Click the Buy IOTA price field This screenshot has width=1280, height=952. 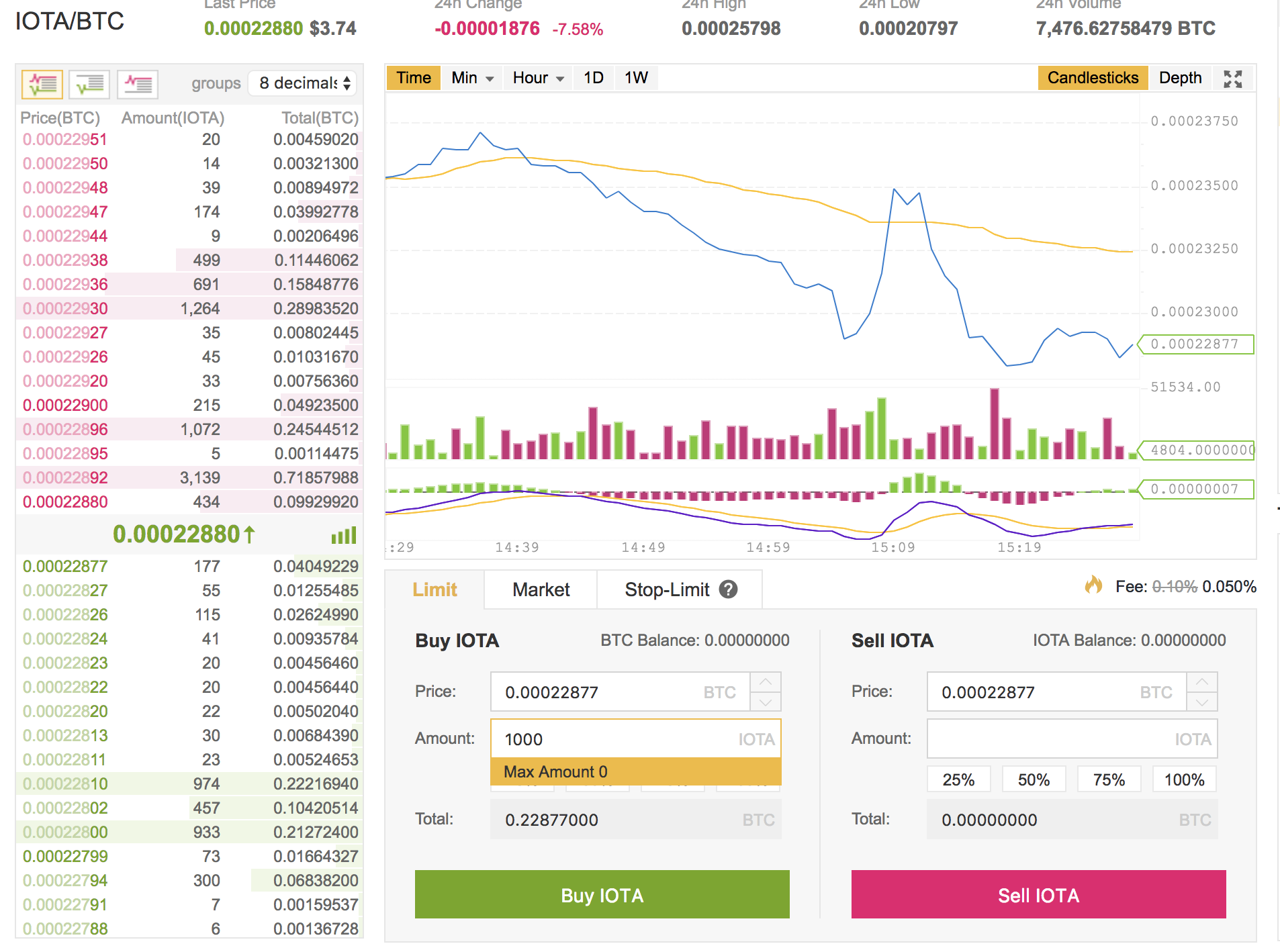point(620,692)
